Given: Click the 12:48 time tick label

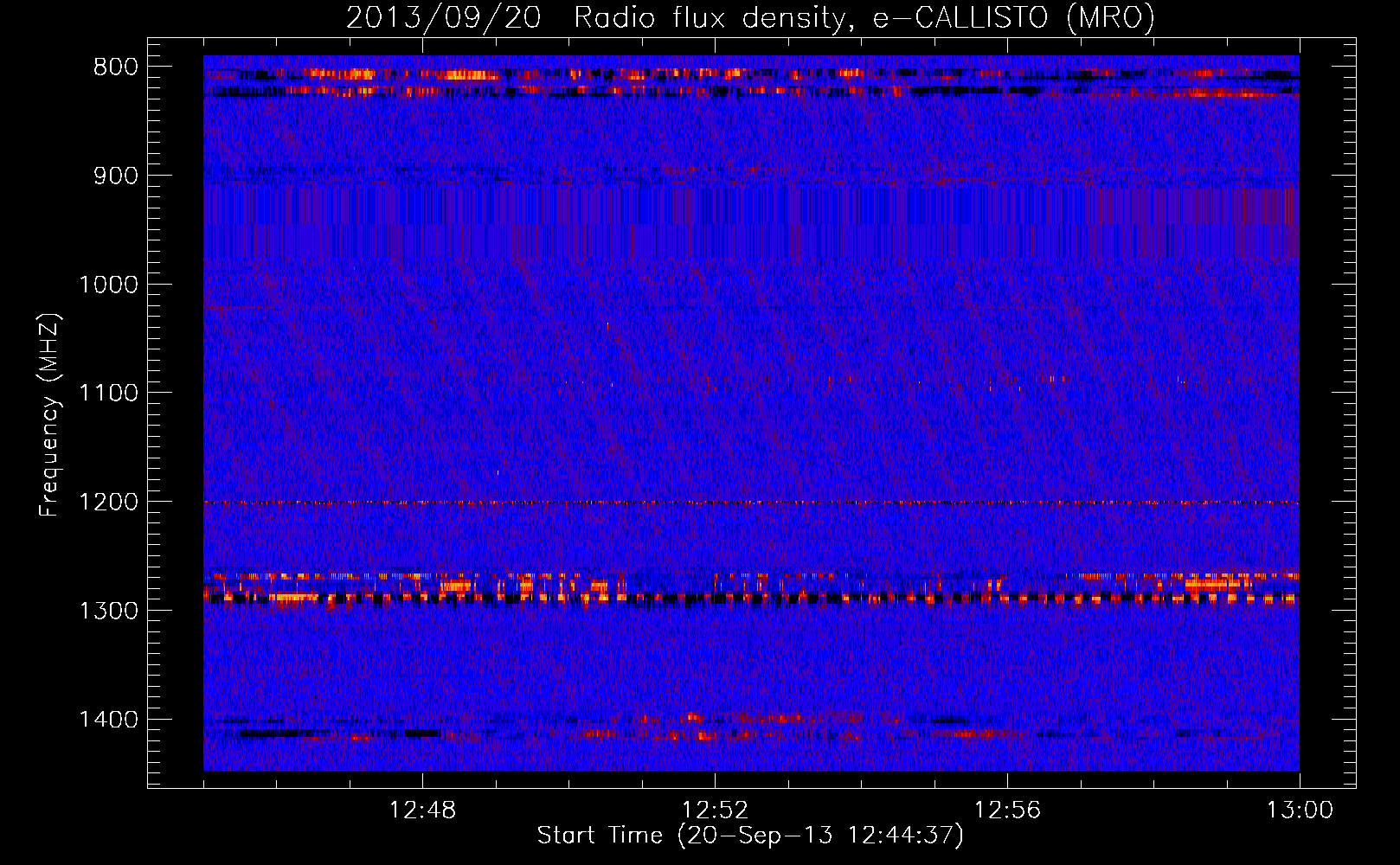Looking at the screenshot, I should [x=422, y=811].
